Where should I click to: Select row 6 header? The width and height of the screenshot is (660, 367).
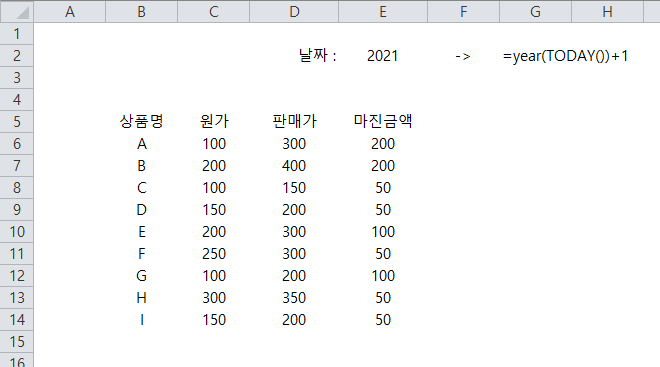pos(17,144)
